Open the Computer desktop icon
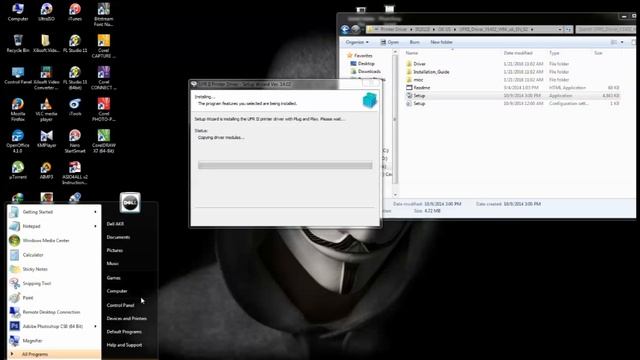 [18, 12]
